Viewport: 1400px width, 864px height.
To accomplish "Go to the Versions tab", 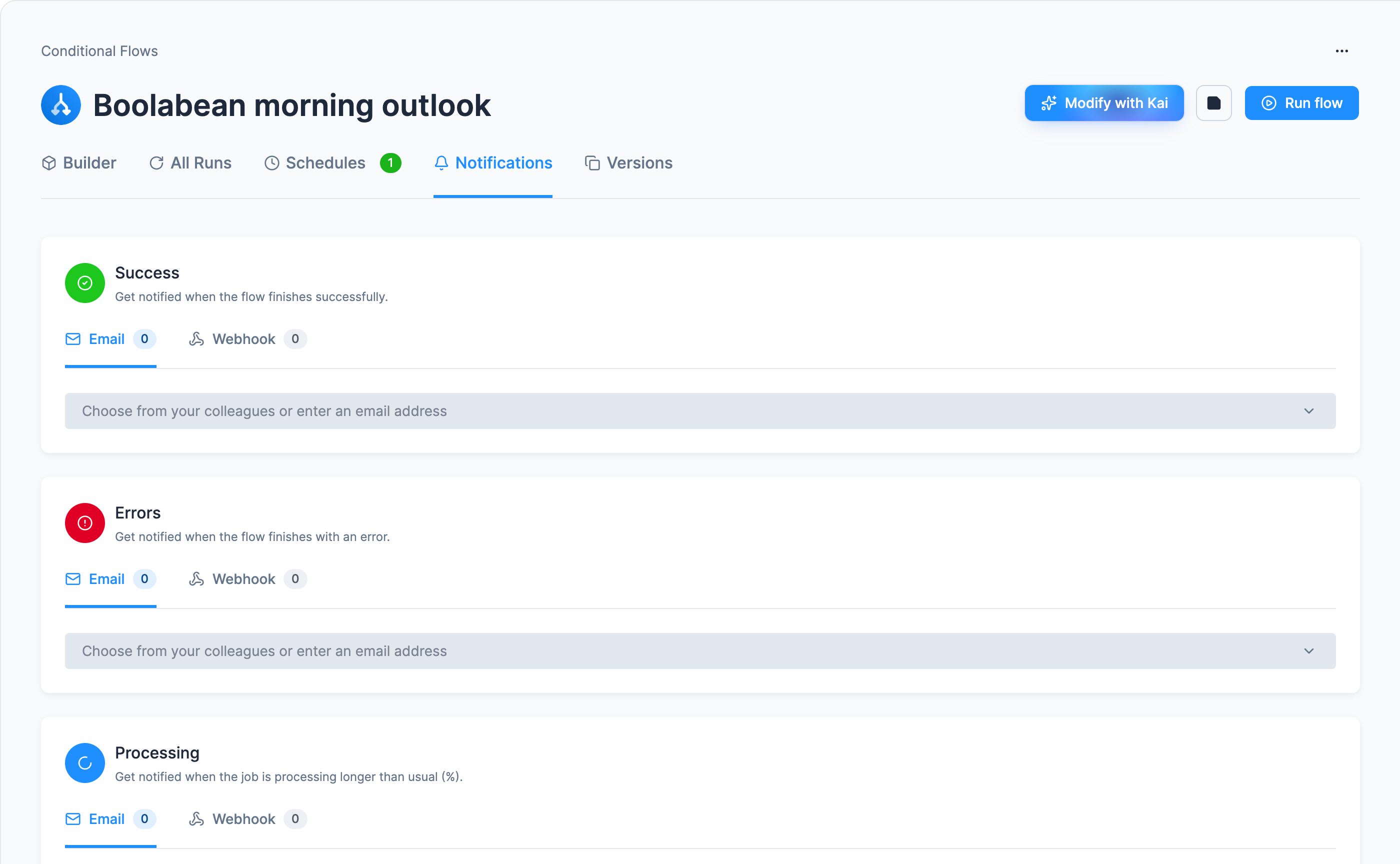I will pyautogui.click(x=628, y=163).
